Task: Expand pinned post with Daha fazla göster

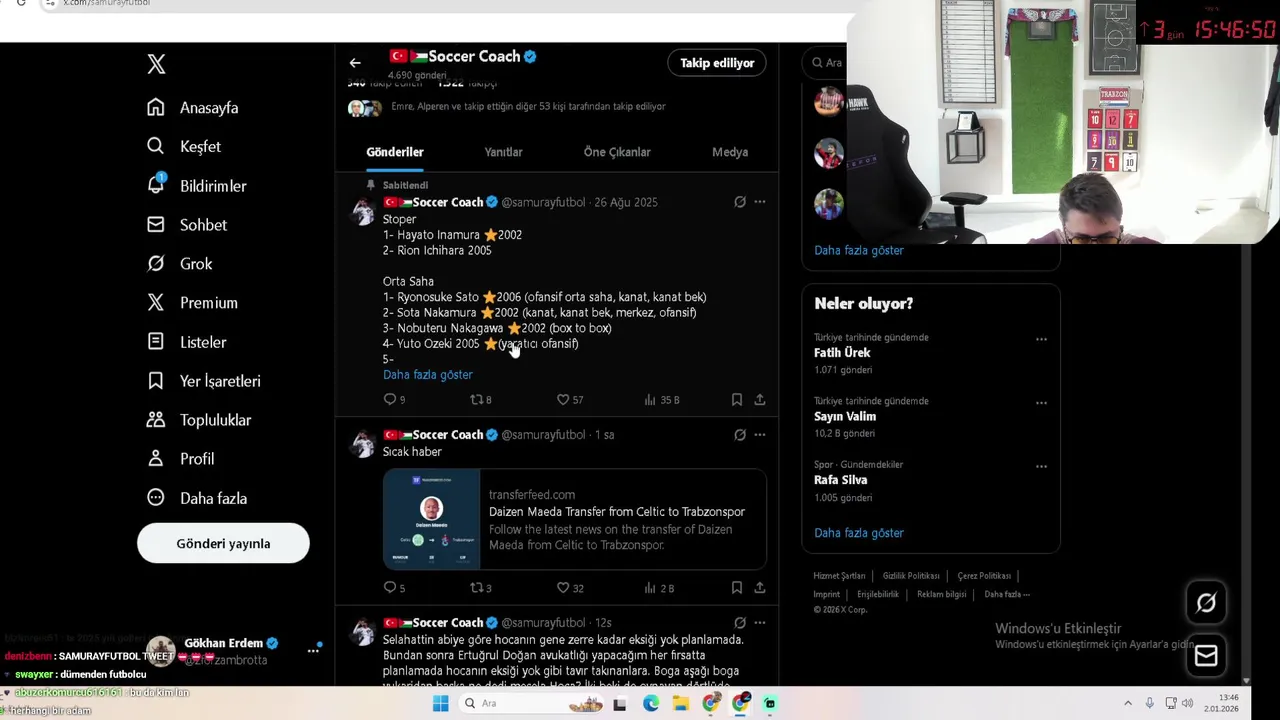Action: point(428,374)
